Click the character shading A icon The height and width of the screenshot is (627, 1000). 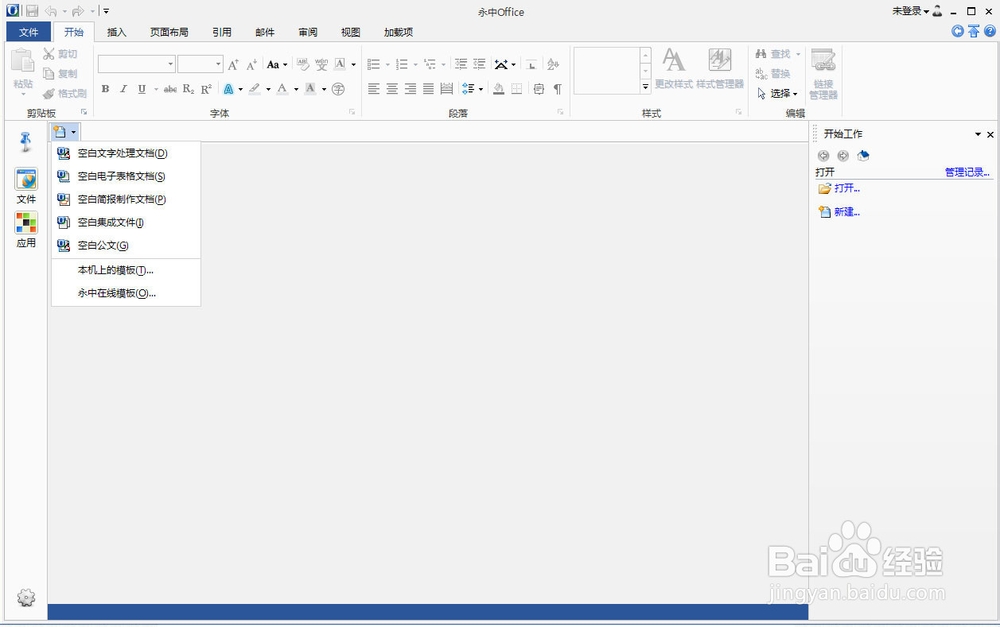click(x=311, y=89)
